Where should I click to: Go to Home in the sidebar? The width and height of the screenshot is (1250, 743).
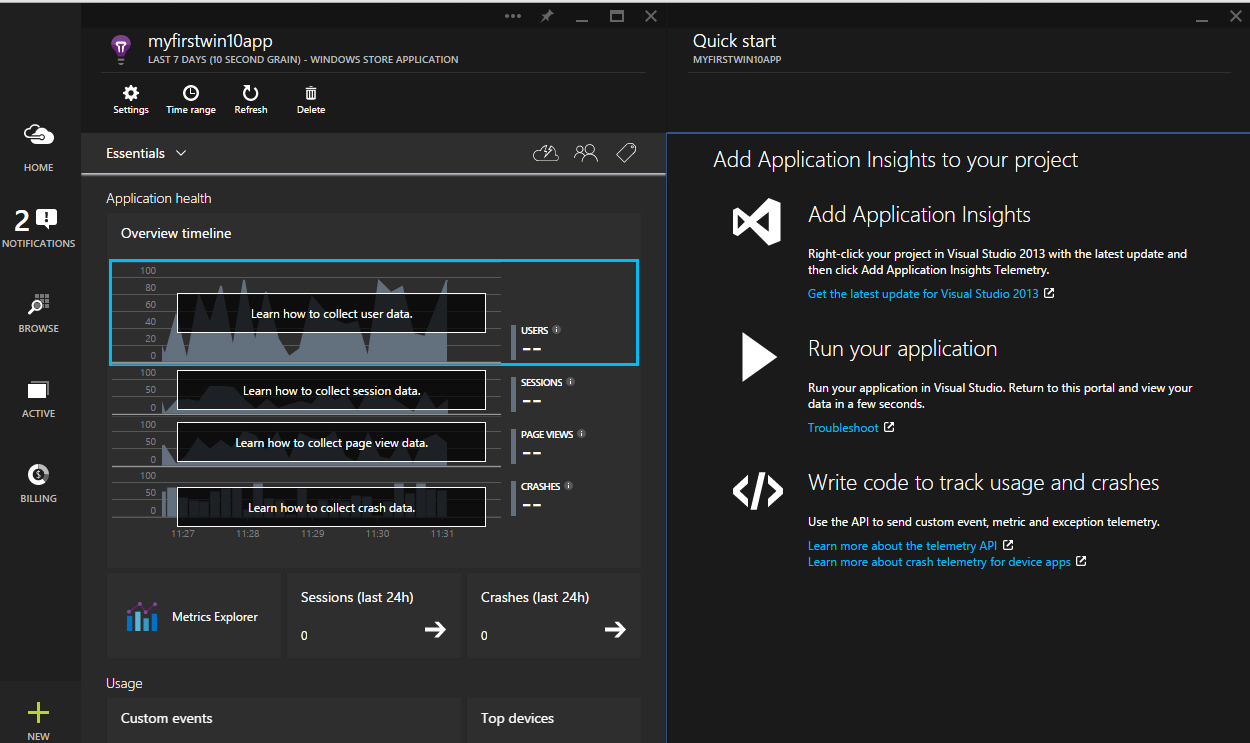tap(39, 147)
